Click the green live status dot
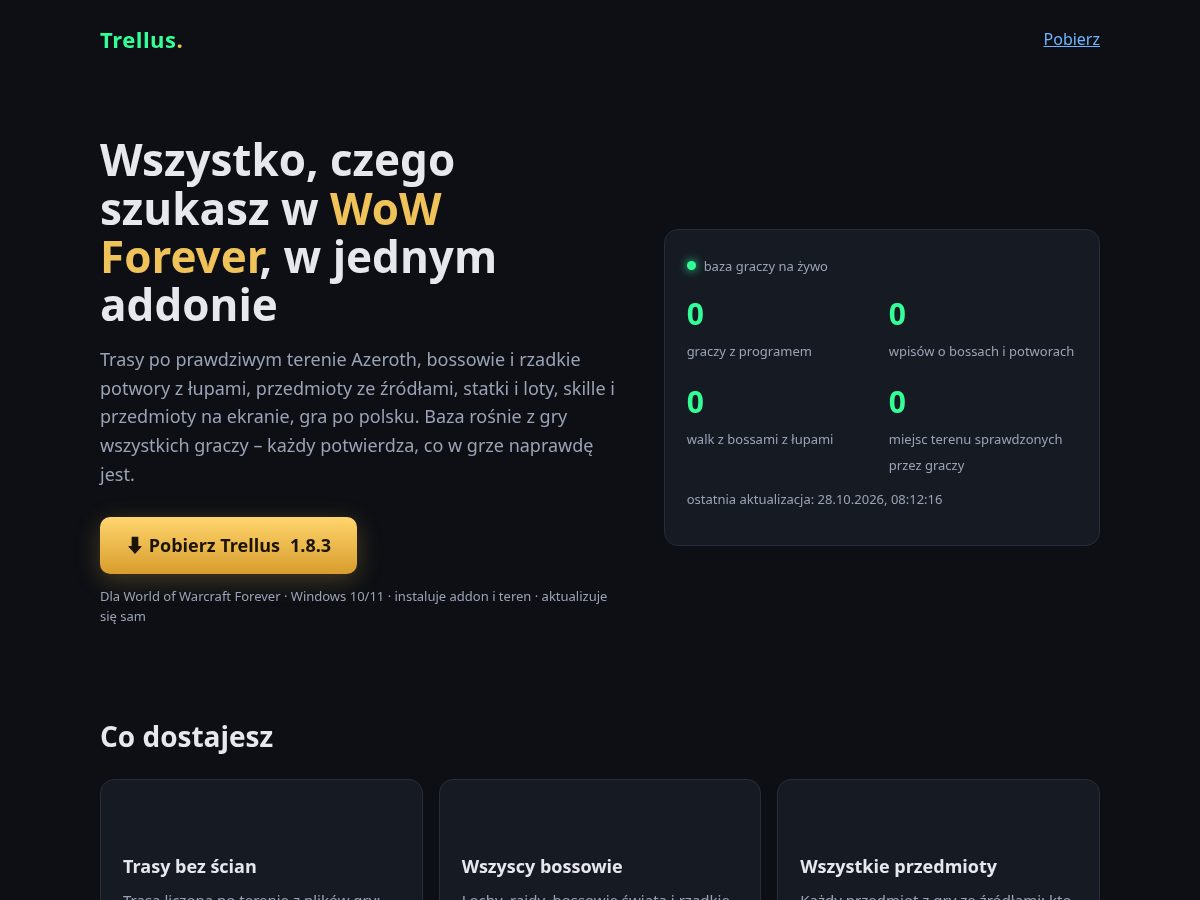 point(691,266)
